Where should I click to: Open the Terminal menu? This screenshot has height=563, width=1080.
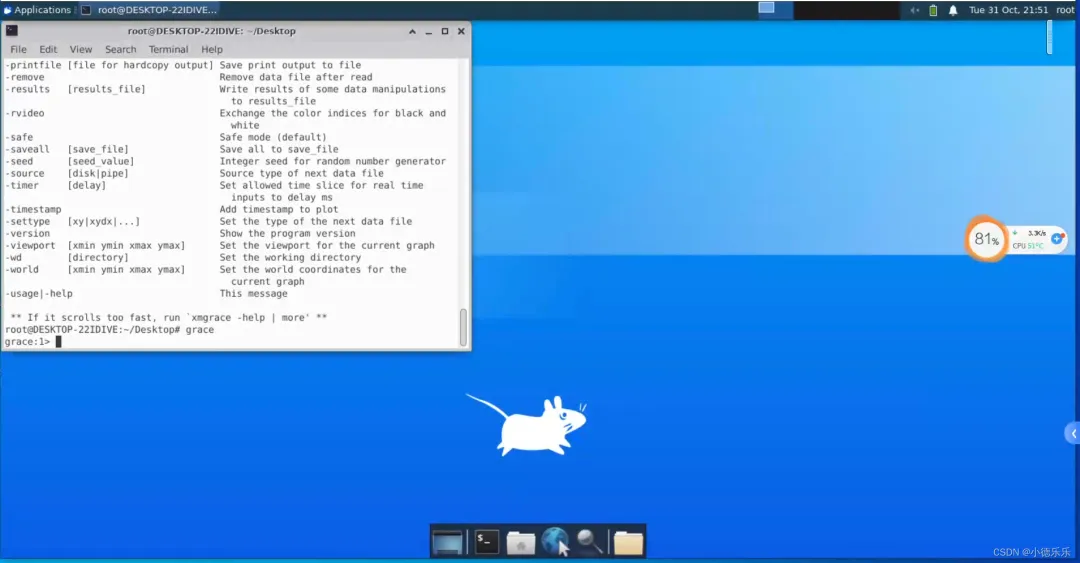point(168,50)
